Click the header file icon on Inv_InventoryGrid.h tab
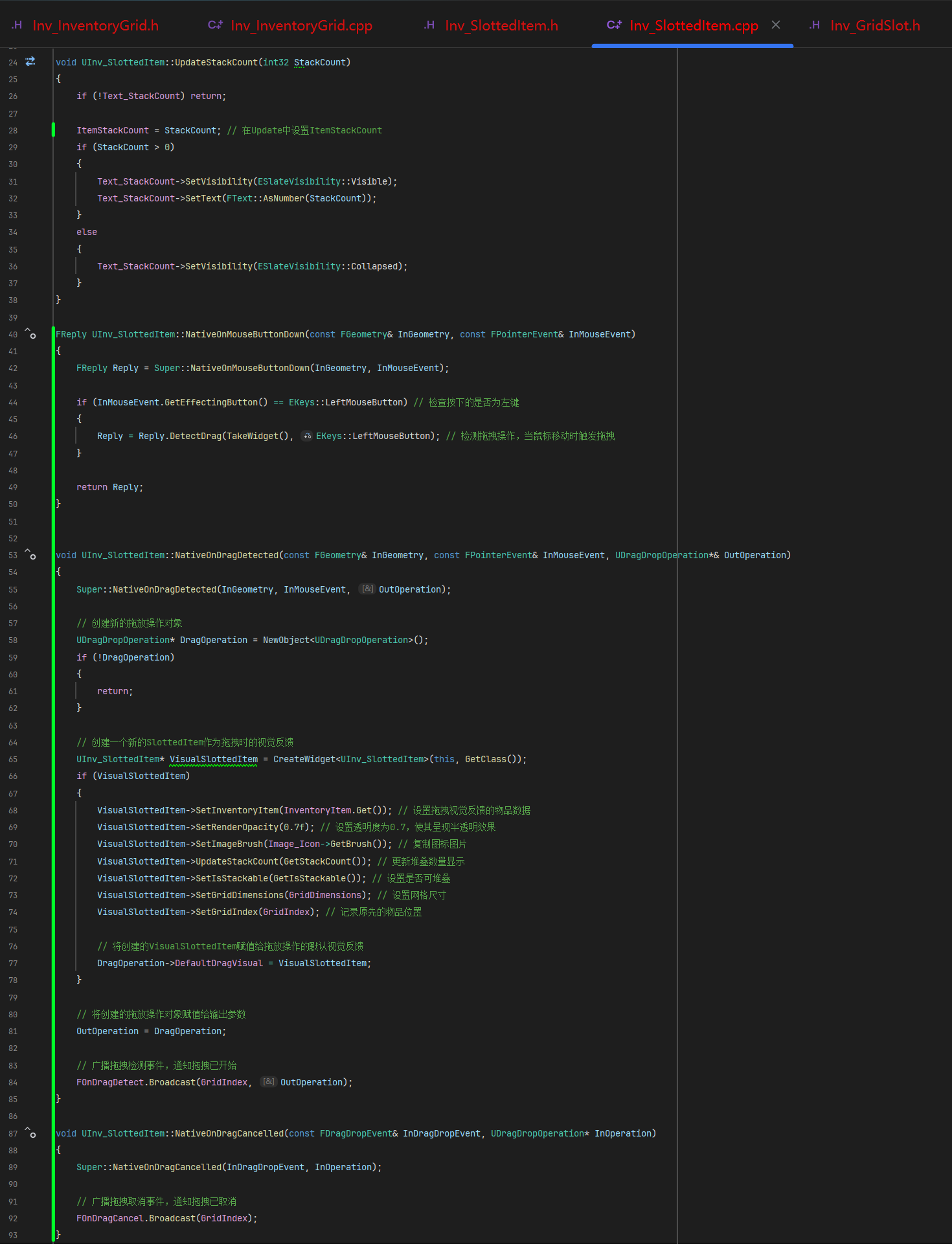952x1244 pixels. tap(17, 25)
